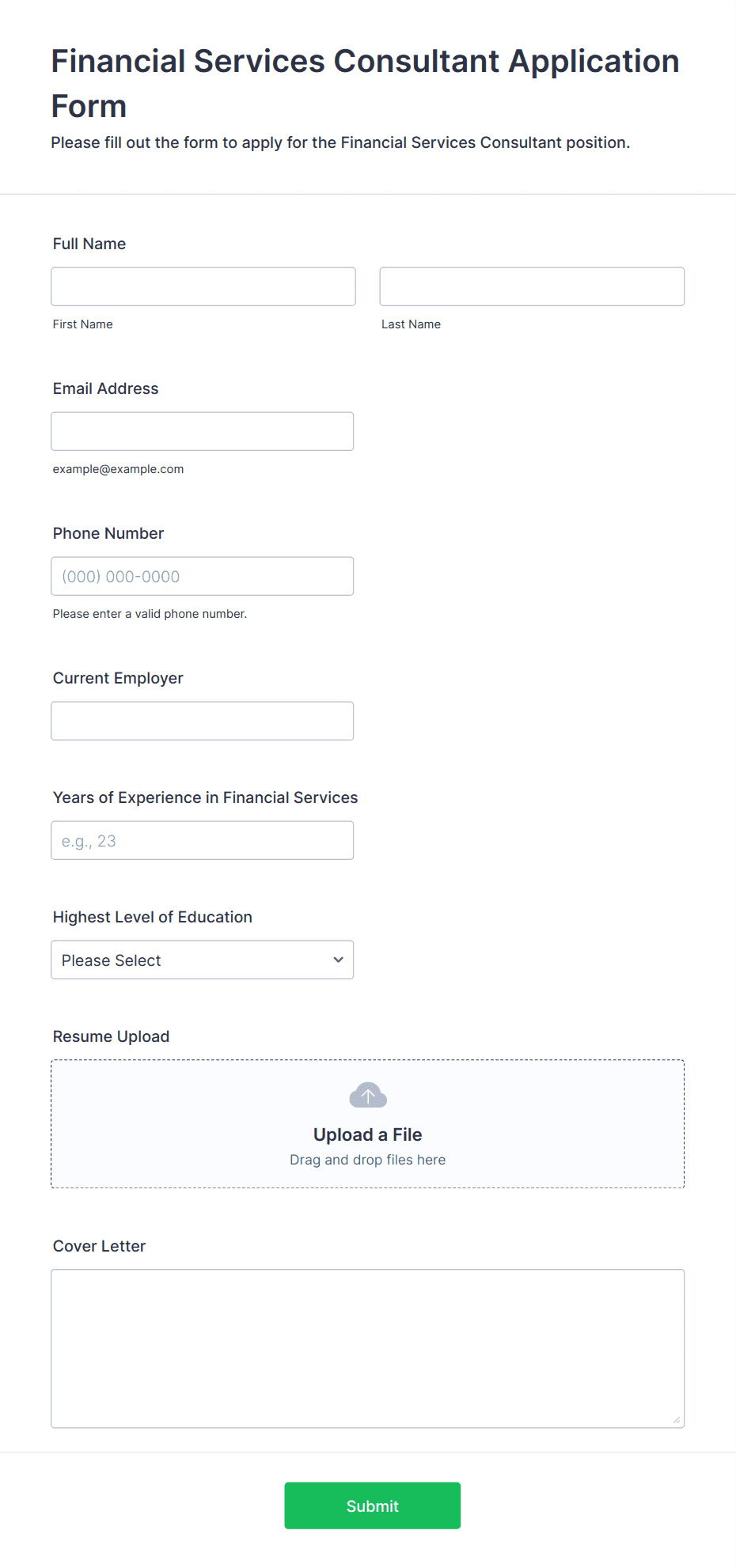This screenshot has height=1568, width=736.
Task: Click inside the Cover Letter text area
Action: (368, 1349)
